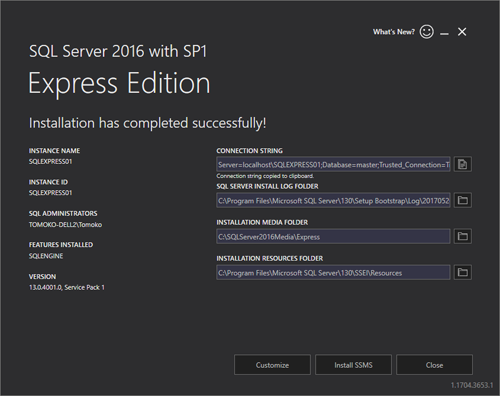The width and height of the screenshot is (500, 396).
Task: Close the installer with the X icon
Action: [462, 32]
